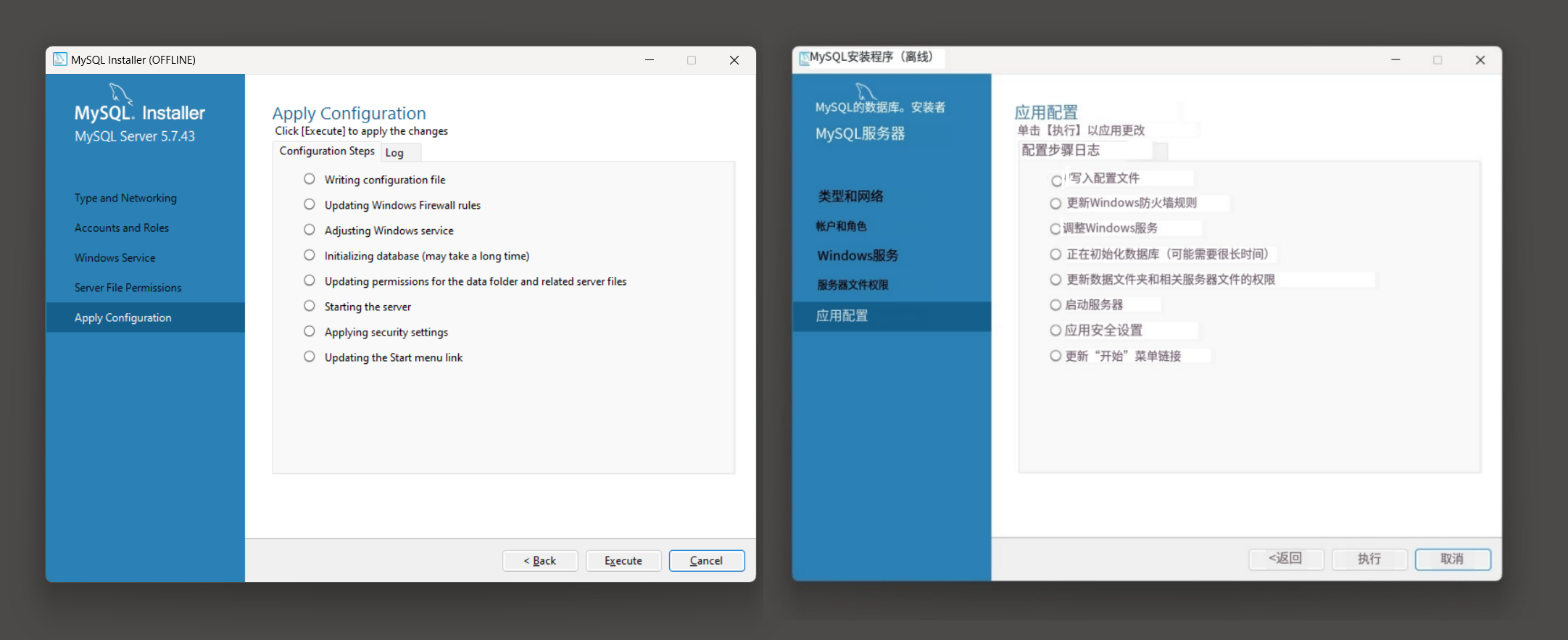
Task: Select 应用配置 sidebar step
Action: [892, 316]
